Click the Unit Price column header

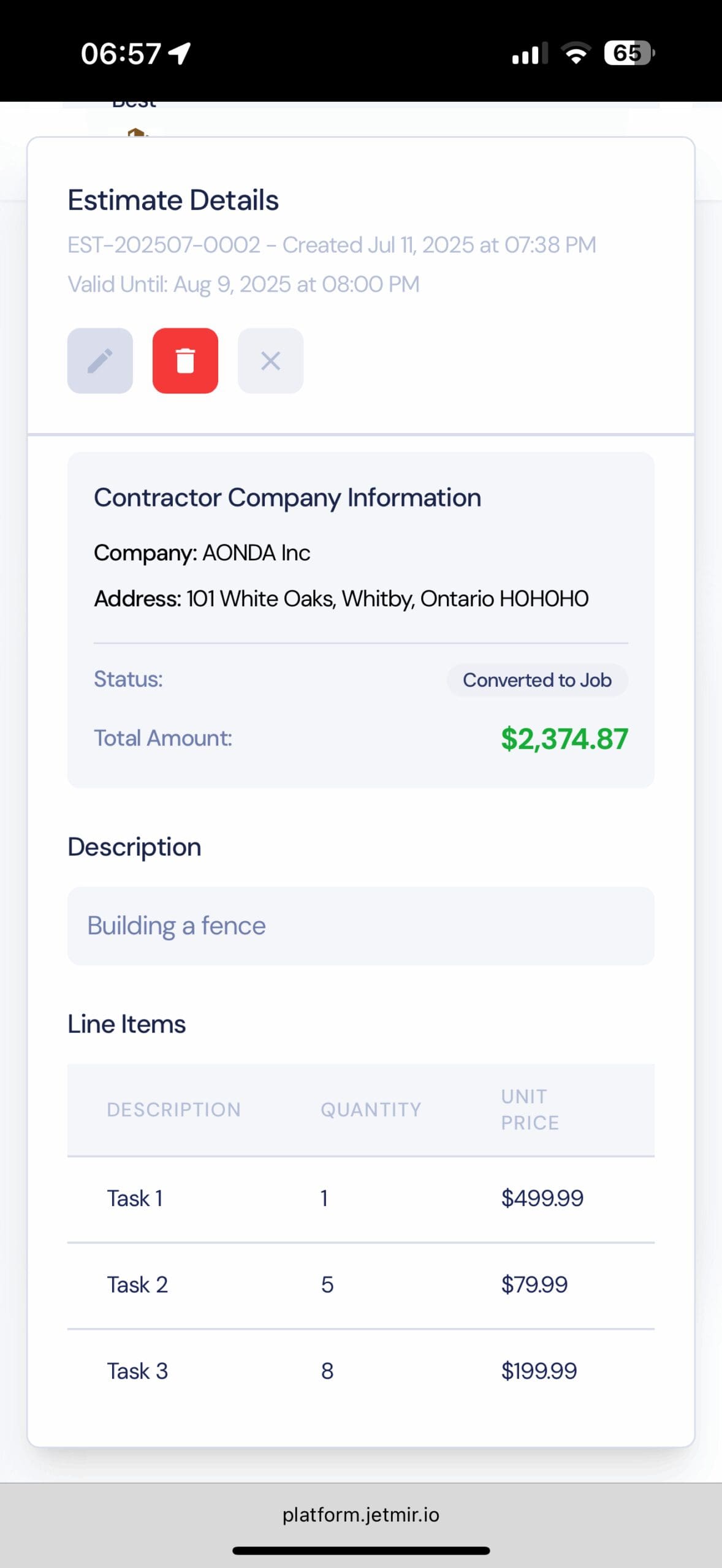530,1109
